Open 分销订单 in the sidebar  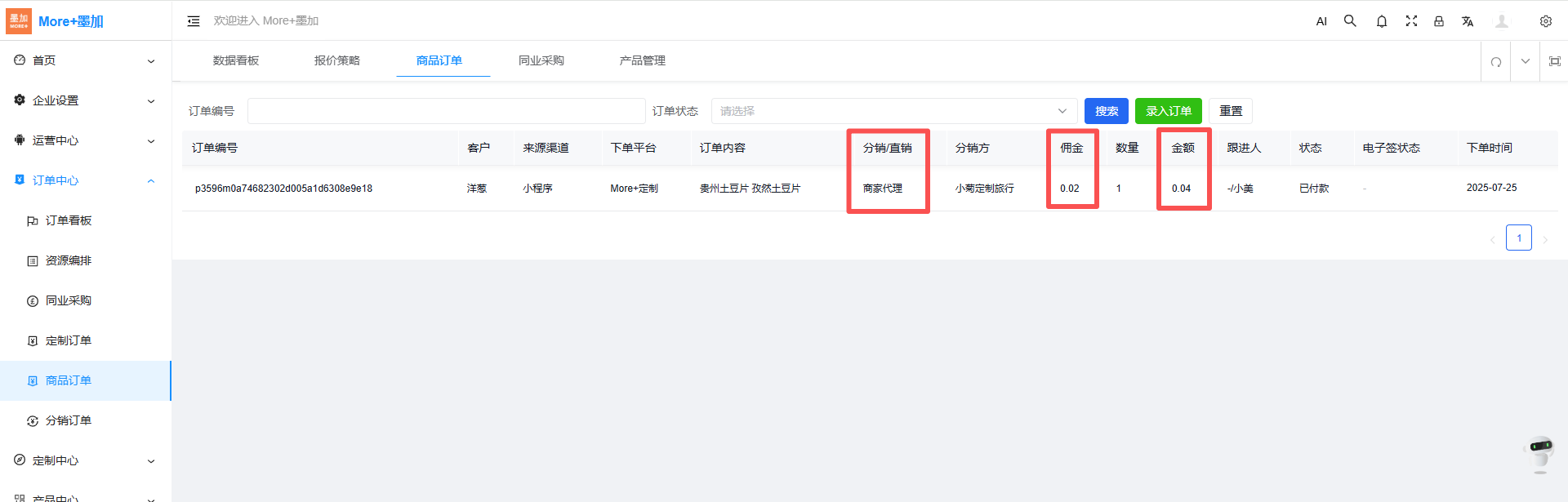(69, 420)
